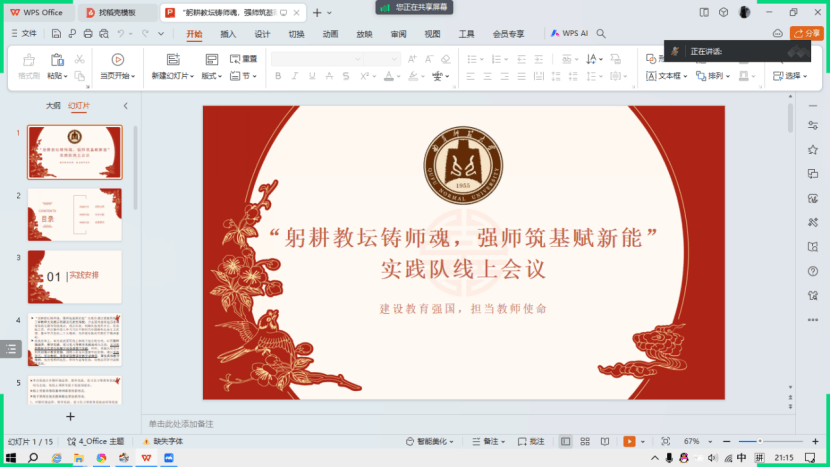Image resolution: width=830 pixels, height=467 pixels.
Task: Select slide 3 thumbnail 实践安排
Action: coord(75,276)
